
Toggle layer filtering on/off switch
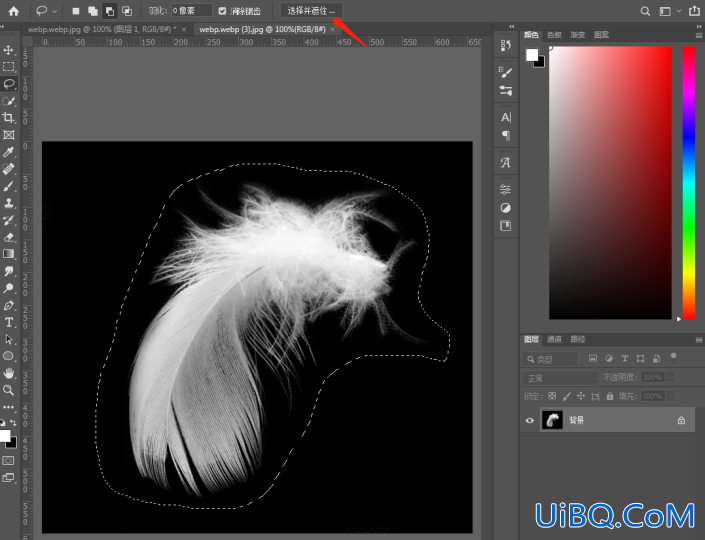coord(673,358)
